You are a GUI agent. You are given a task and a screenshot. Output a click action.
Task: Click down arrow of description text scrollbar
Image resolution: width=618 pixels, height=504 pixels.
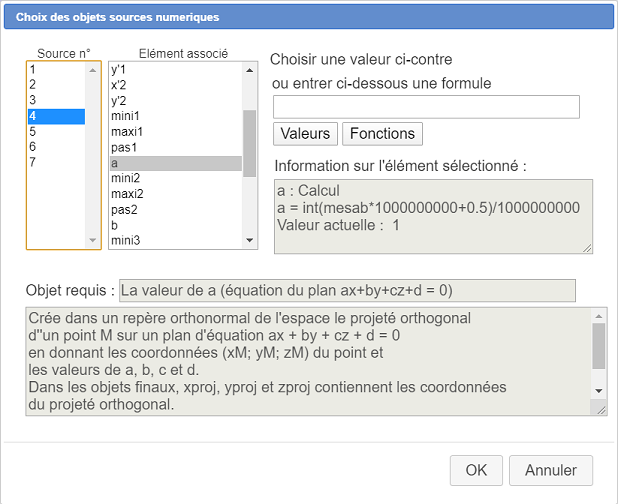point(599,391)
